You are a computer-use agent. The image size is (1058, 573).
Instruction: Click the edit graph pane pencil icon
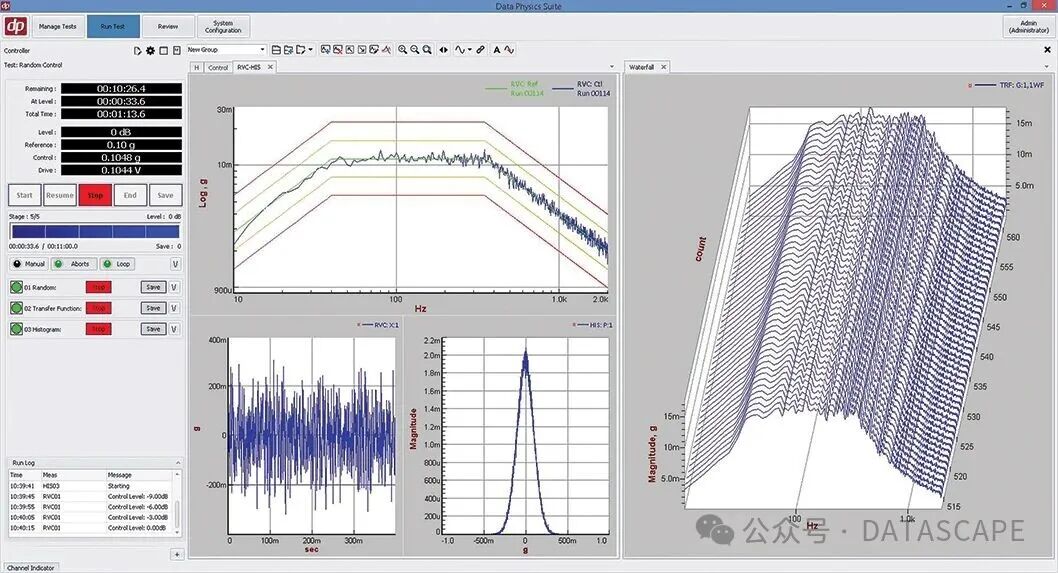tap(374, 50)
